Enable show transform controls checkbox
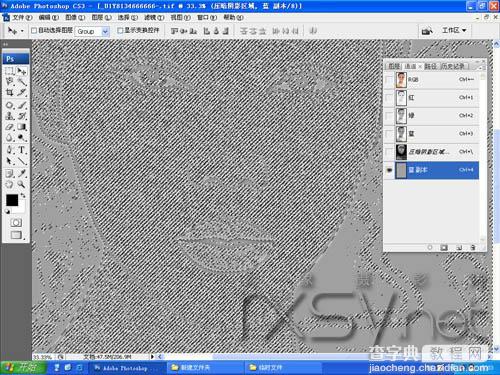The height and width of the screenshot is (375, 500). (x=120, y=31)
